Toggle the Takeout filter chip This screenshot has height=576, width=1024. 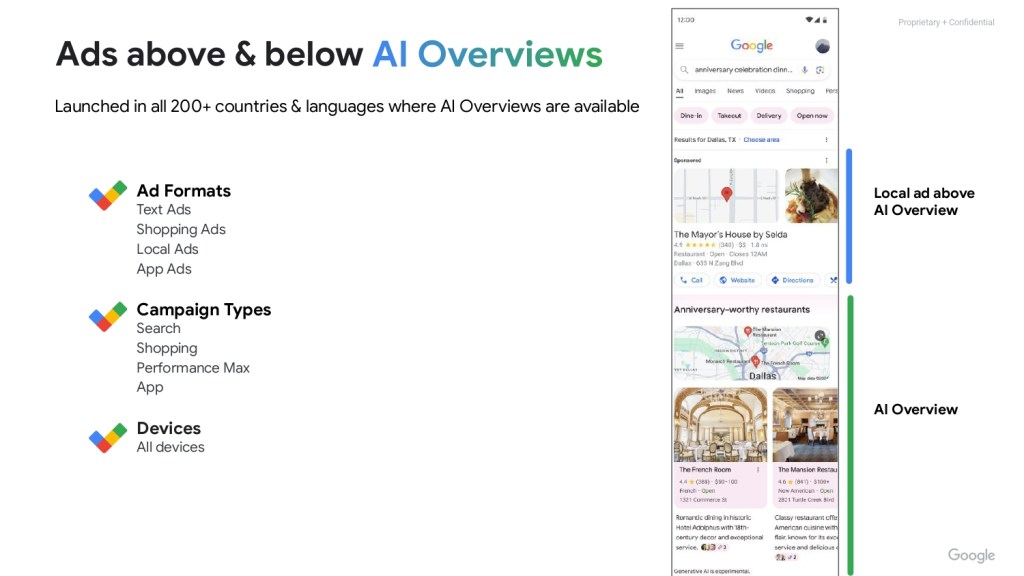coord(729,116)
